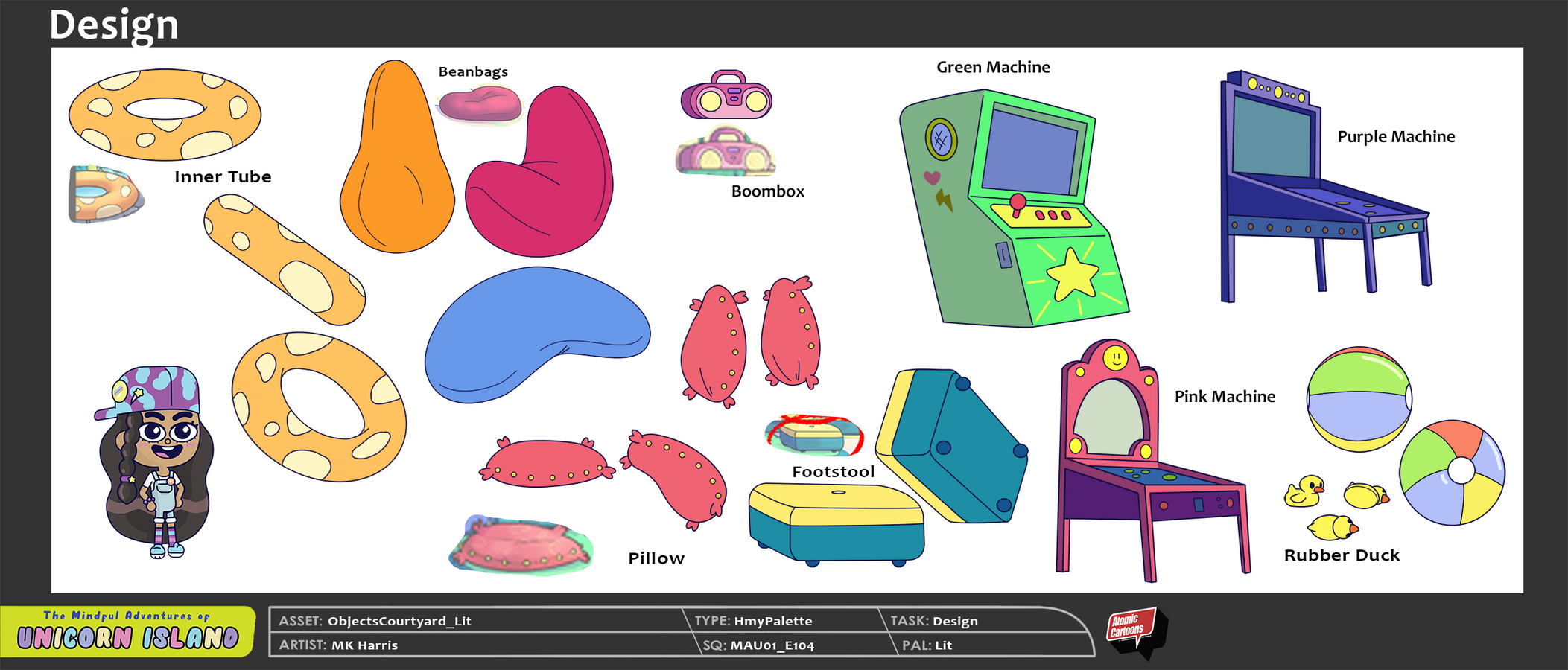Click the small inner tube reference thumbnail

click(x=104, y=194)
